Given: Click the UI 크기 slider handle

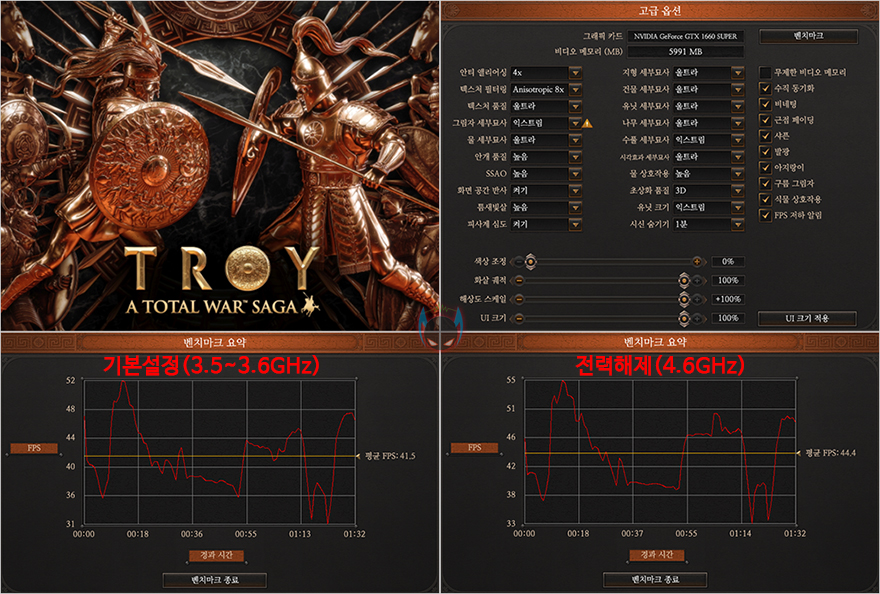Looking at the screenshot, I should tap(684, 318).
